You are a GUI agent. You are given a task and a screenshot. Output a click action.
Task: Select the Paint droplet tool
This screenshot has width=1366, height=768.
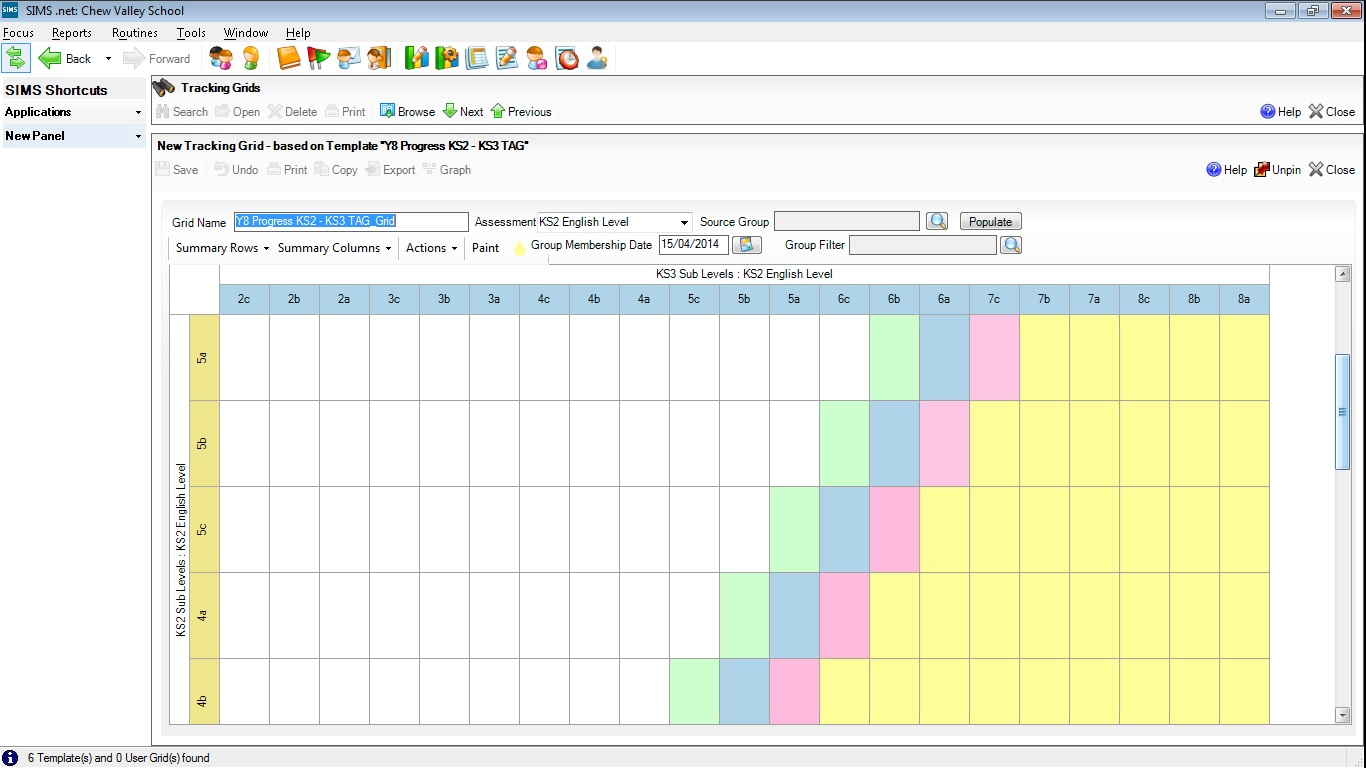click(519, 248)
